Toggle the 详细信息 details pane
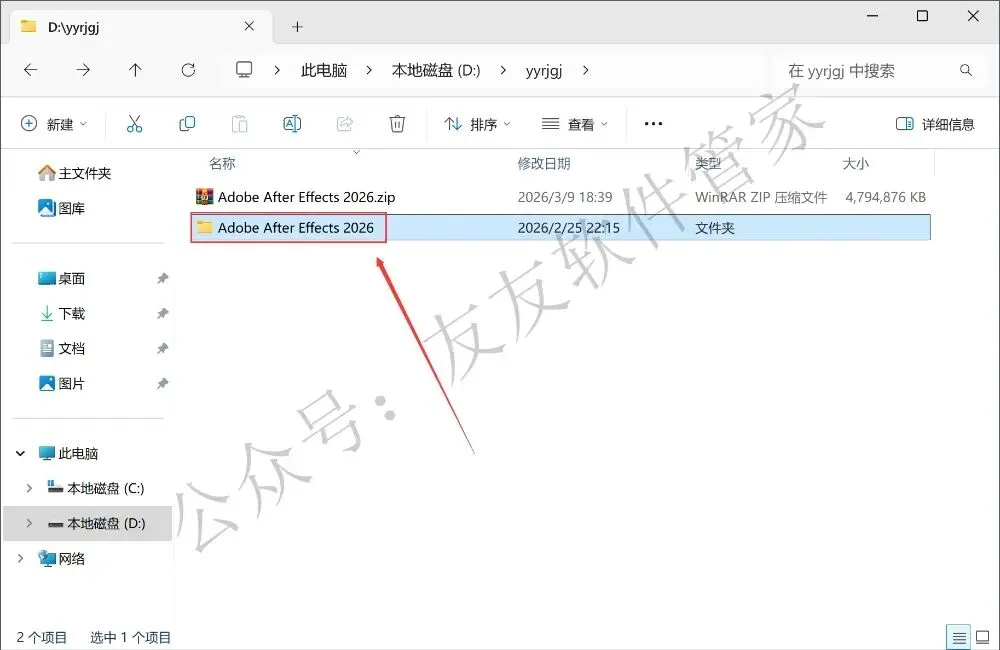Image resolution: width=1000 pixels, height=650 pixels. [x=935, y=124]
